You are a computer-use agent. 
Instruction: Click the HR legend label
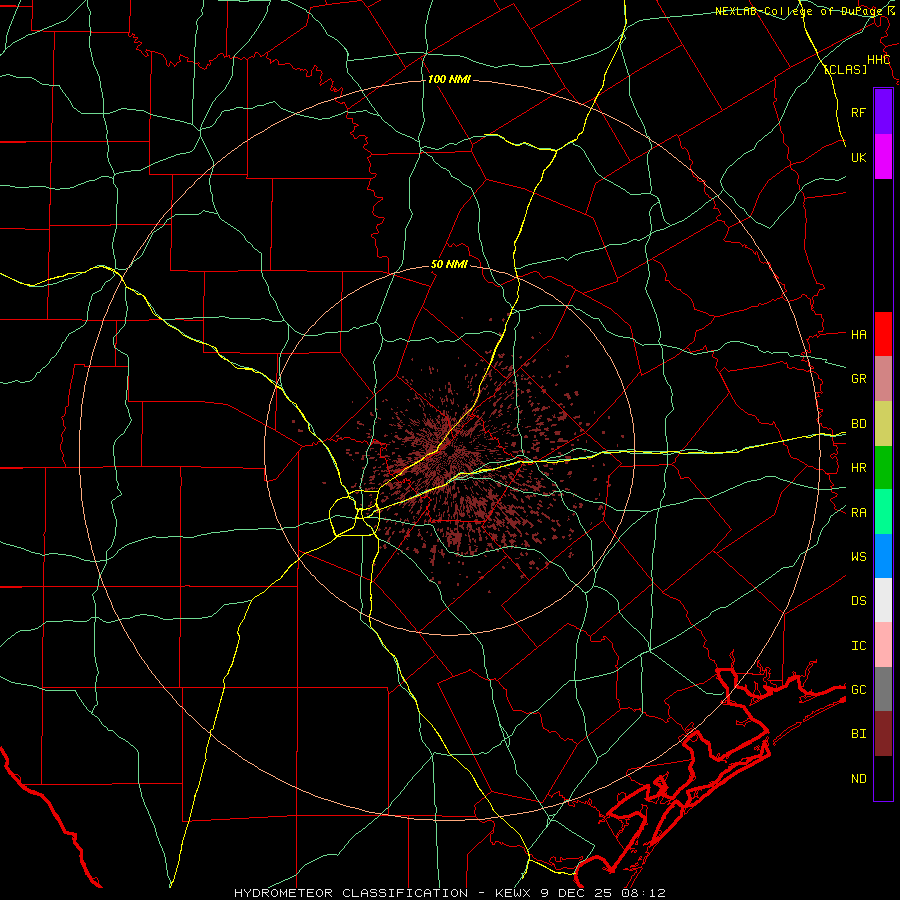pyautogui.click(x=858, y=468)
